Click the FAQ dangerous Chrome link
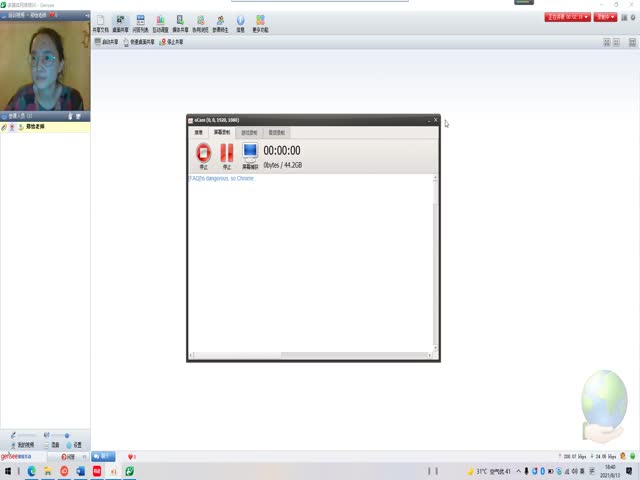The height and width of the screenshot is (480, 640). [x=221, y=178]
